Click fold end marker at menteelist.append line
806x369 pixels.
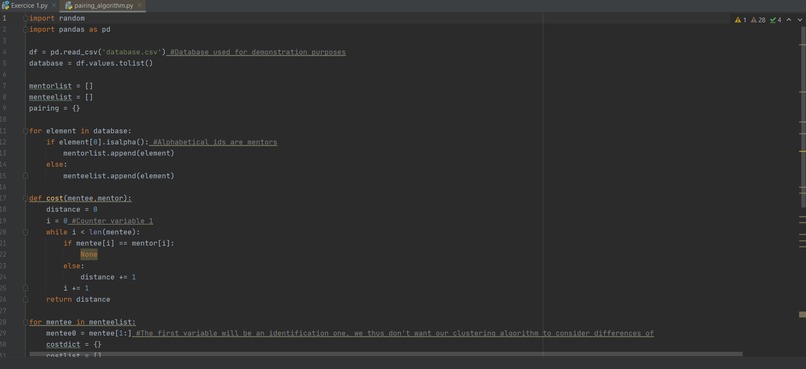25,176
